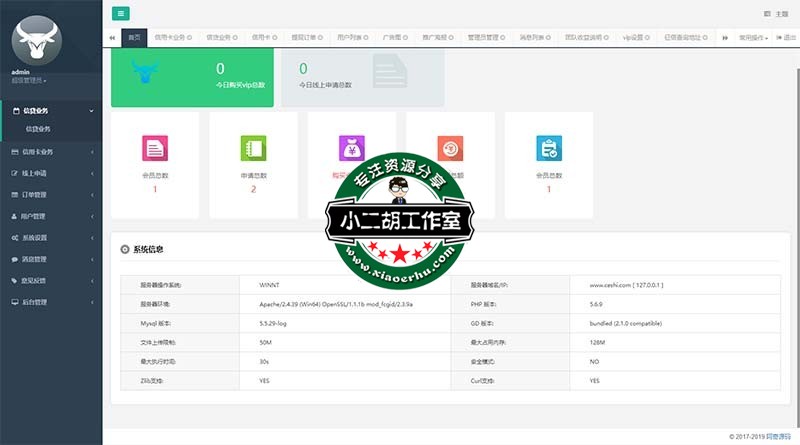800x445 pixels.
Task: Click the purple money bag icon
Action: 350,147
